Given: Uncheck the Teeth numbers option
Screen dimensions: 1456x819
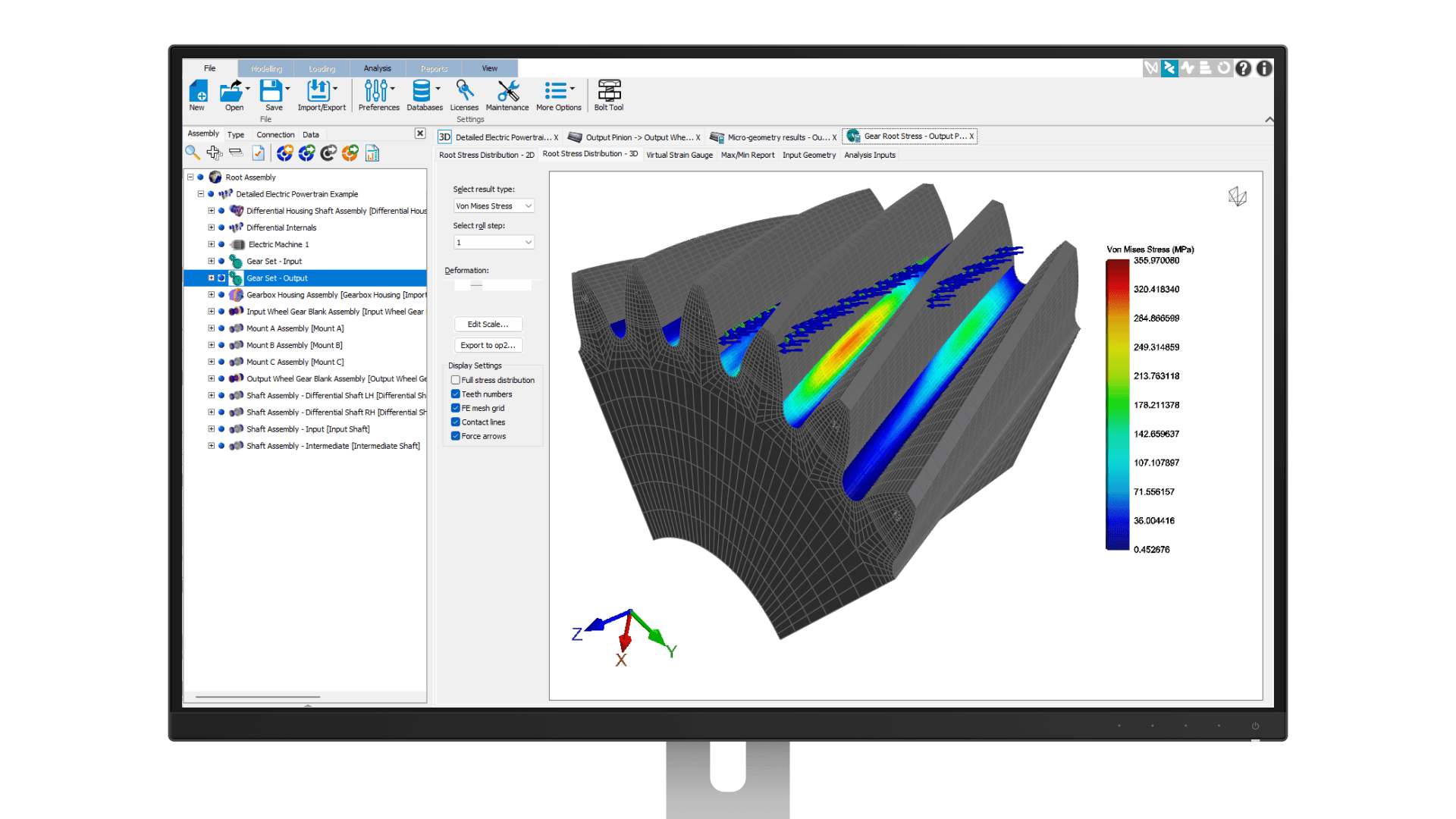Looking at the screenshot, I should pos(456,394).
